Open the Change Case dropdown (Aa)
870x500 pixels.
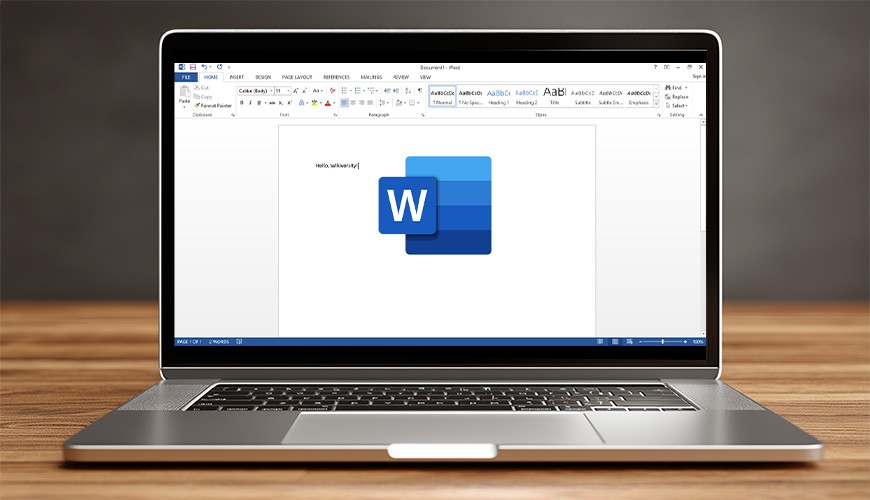(x=317, y=90)
